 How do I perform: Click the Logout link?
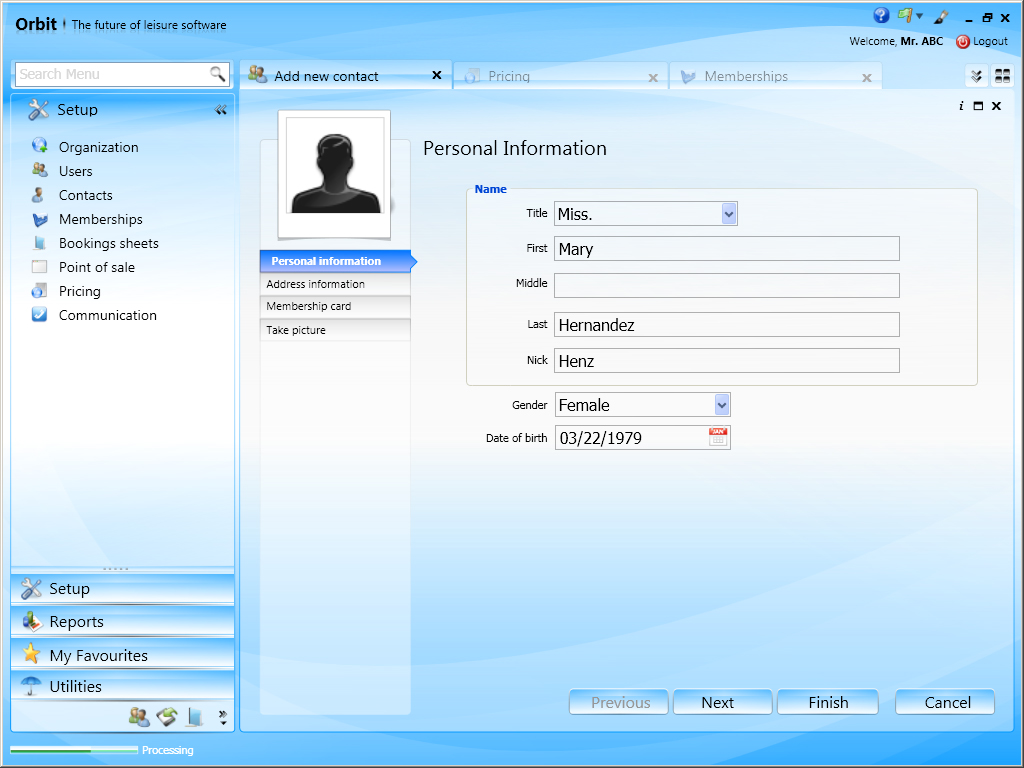click(x=990, y=42)
